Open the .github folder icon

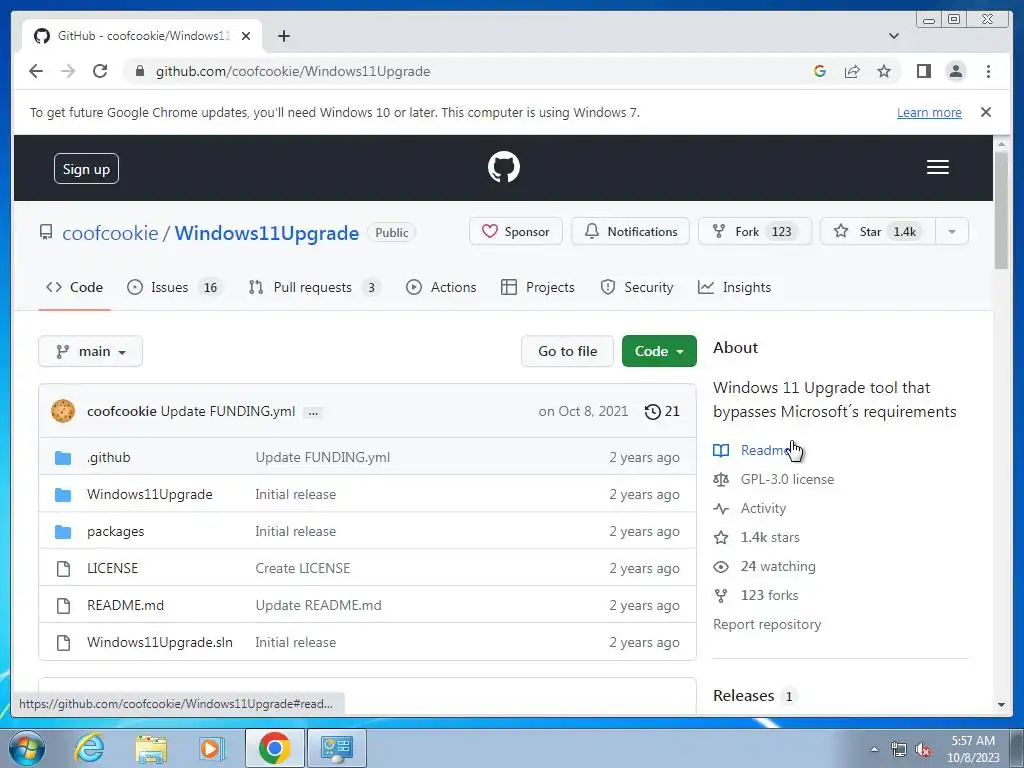coord(63,458)
